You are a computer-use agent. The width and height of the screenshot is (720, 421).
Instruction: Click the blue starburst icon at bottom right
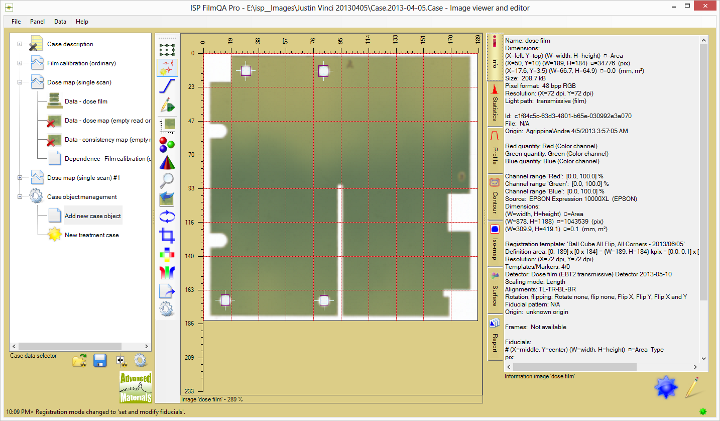tap(666, 387)
